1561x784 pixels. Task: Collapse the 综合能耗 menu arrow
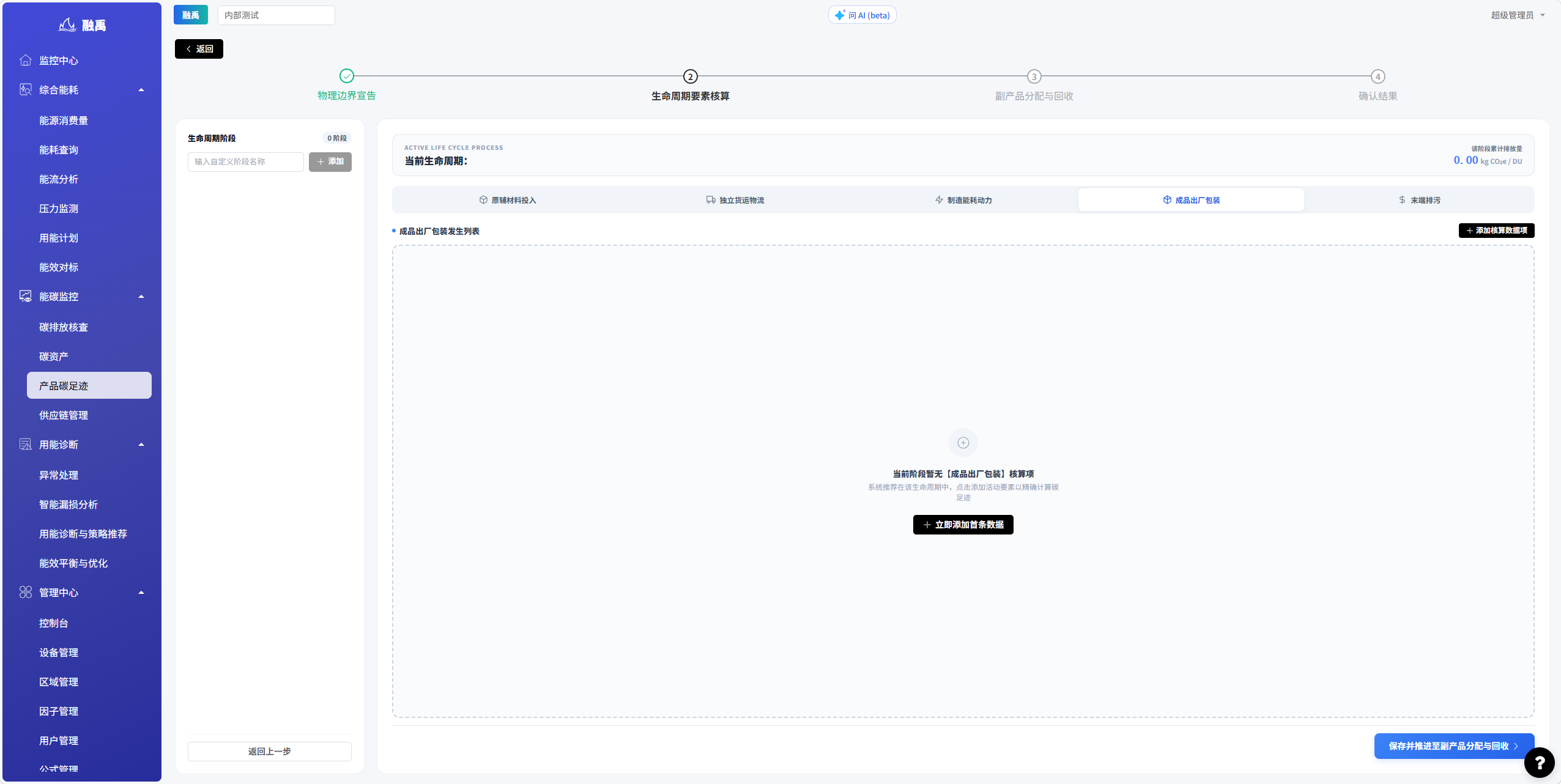(141, 90)
